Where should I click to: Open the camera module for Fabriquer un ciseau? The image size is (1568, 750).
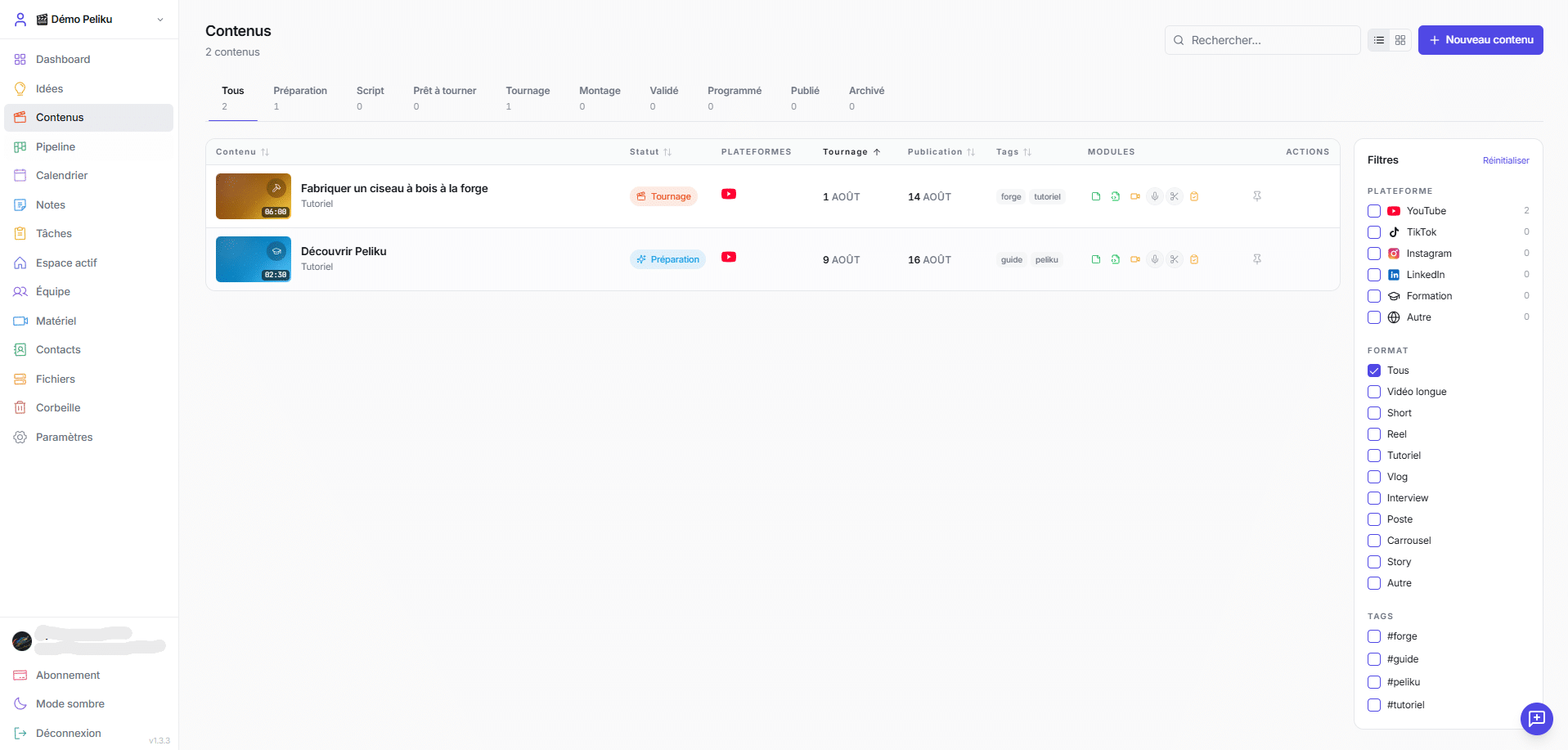click(x=1135, y=196)
